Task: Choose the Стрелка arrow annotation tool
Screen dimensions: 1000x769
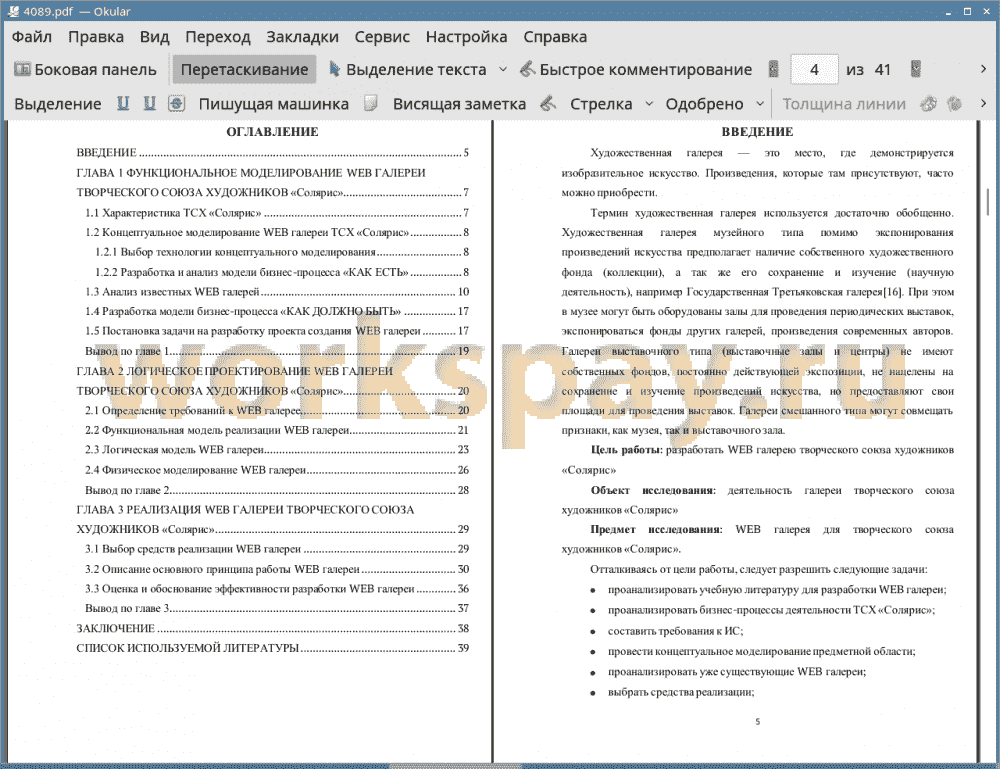Action: point(601,104)
